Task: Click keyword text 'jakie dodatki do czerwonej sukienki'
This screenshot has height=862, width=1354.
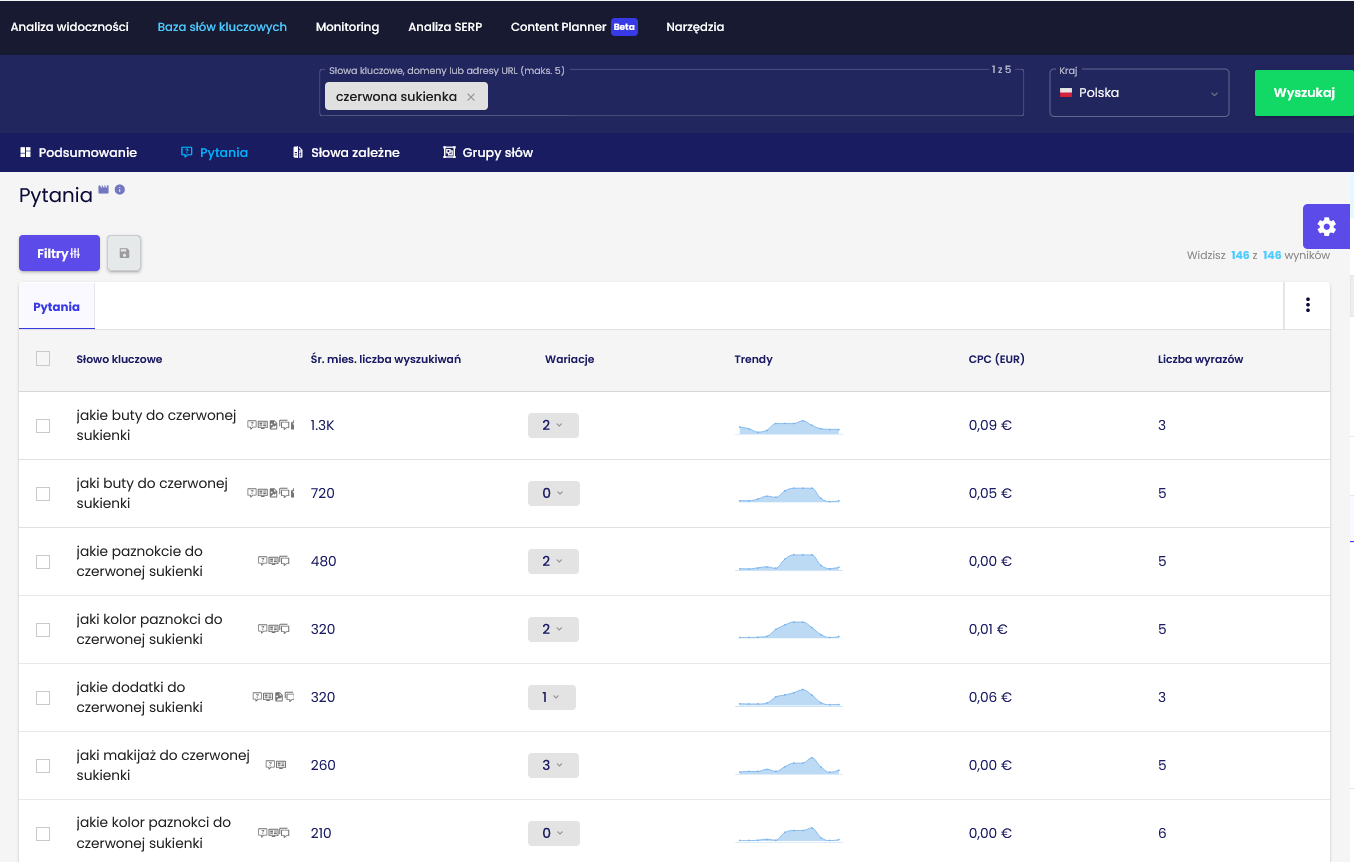Action: click(x=140, y=697)
